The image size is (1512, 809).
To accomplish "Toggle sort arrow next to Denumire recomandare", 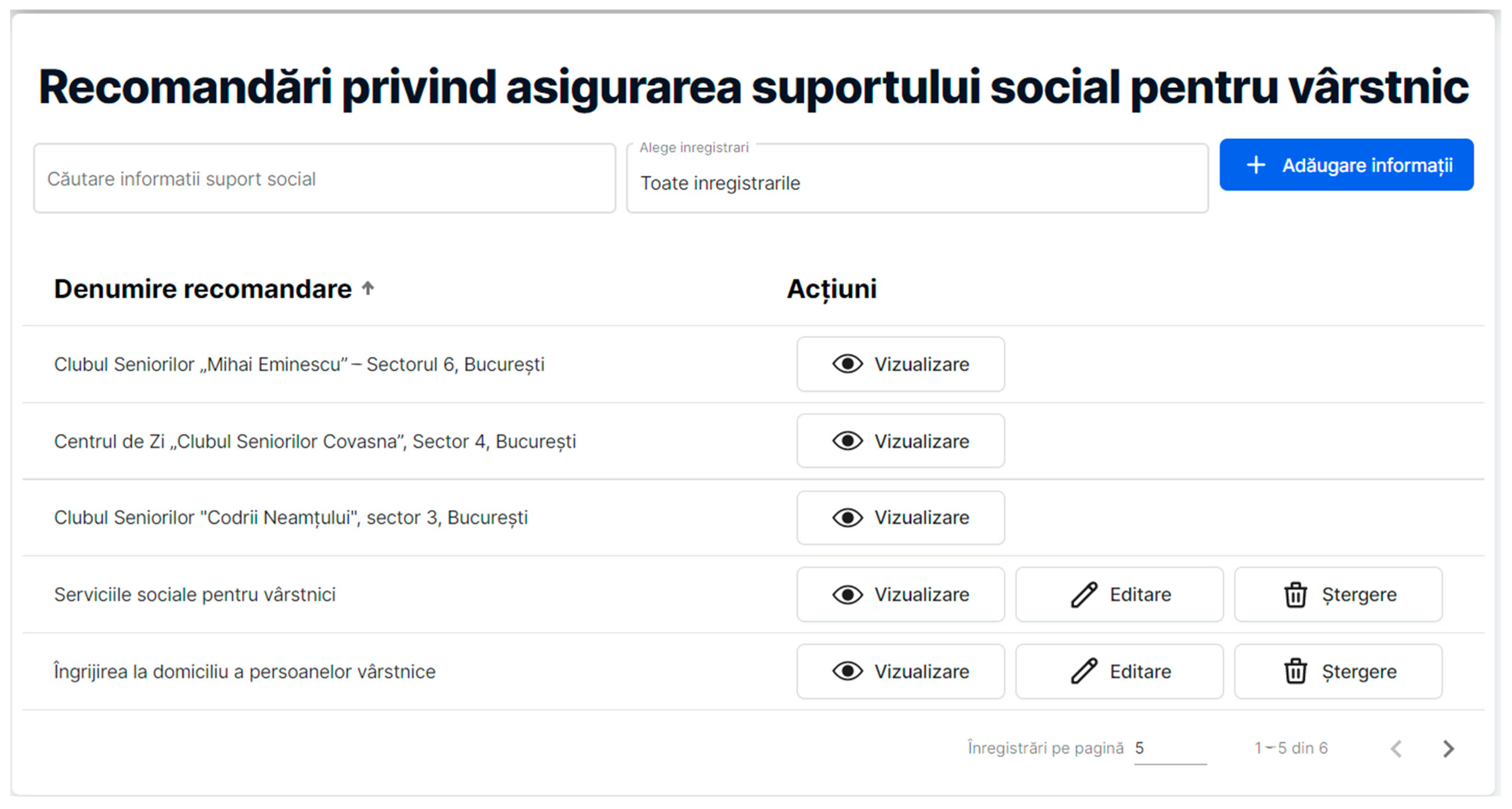I will click(368, 288).
